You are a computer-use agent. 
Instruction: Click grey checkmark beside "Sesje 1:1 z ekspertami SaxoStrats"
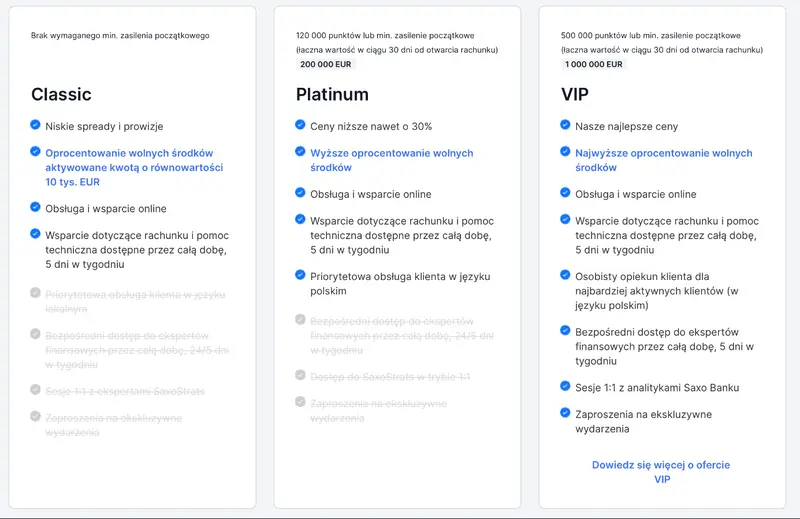[x=36, y=390]
